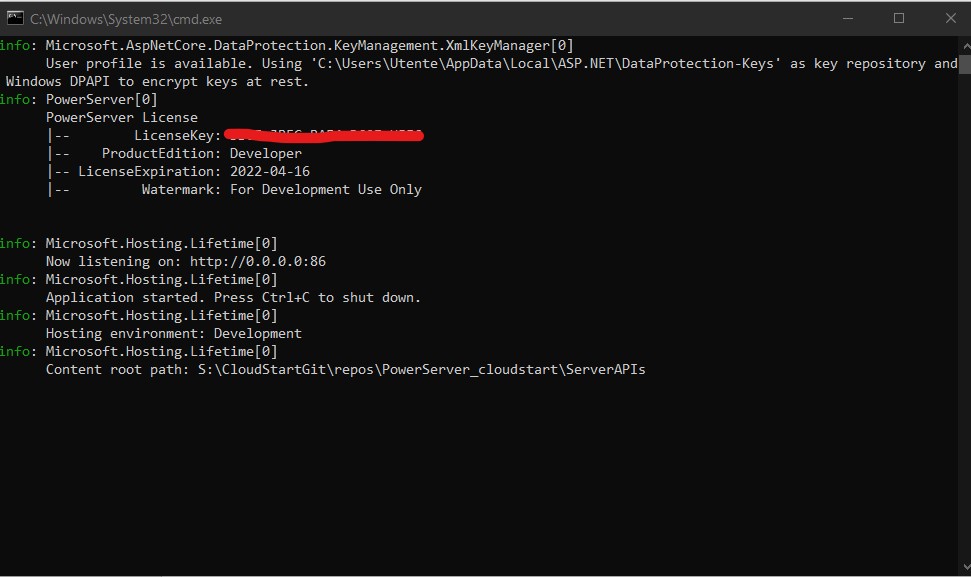Click the license expiration date 2022-04-16

click(269, 172)
